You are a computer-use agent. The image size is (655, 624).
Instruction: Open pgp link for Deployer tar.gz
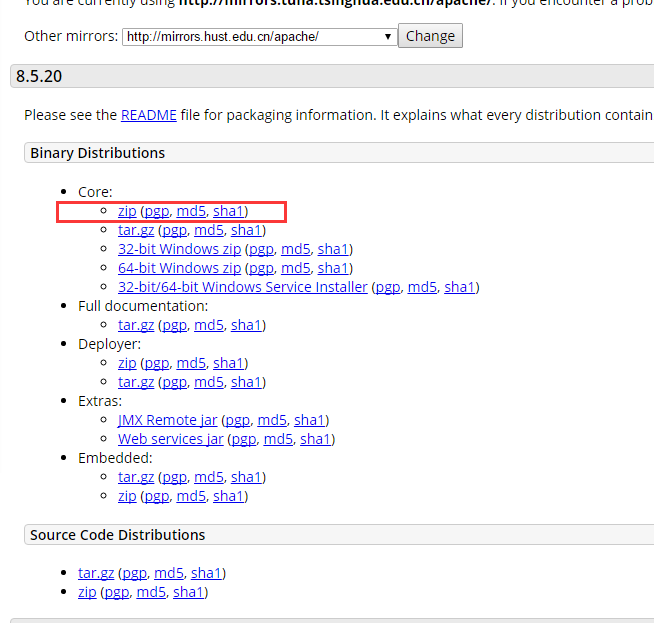point(175,382)
